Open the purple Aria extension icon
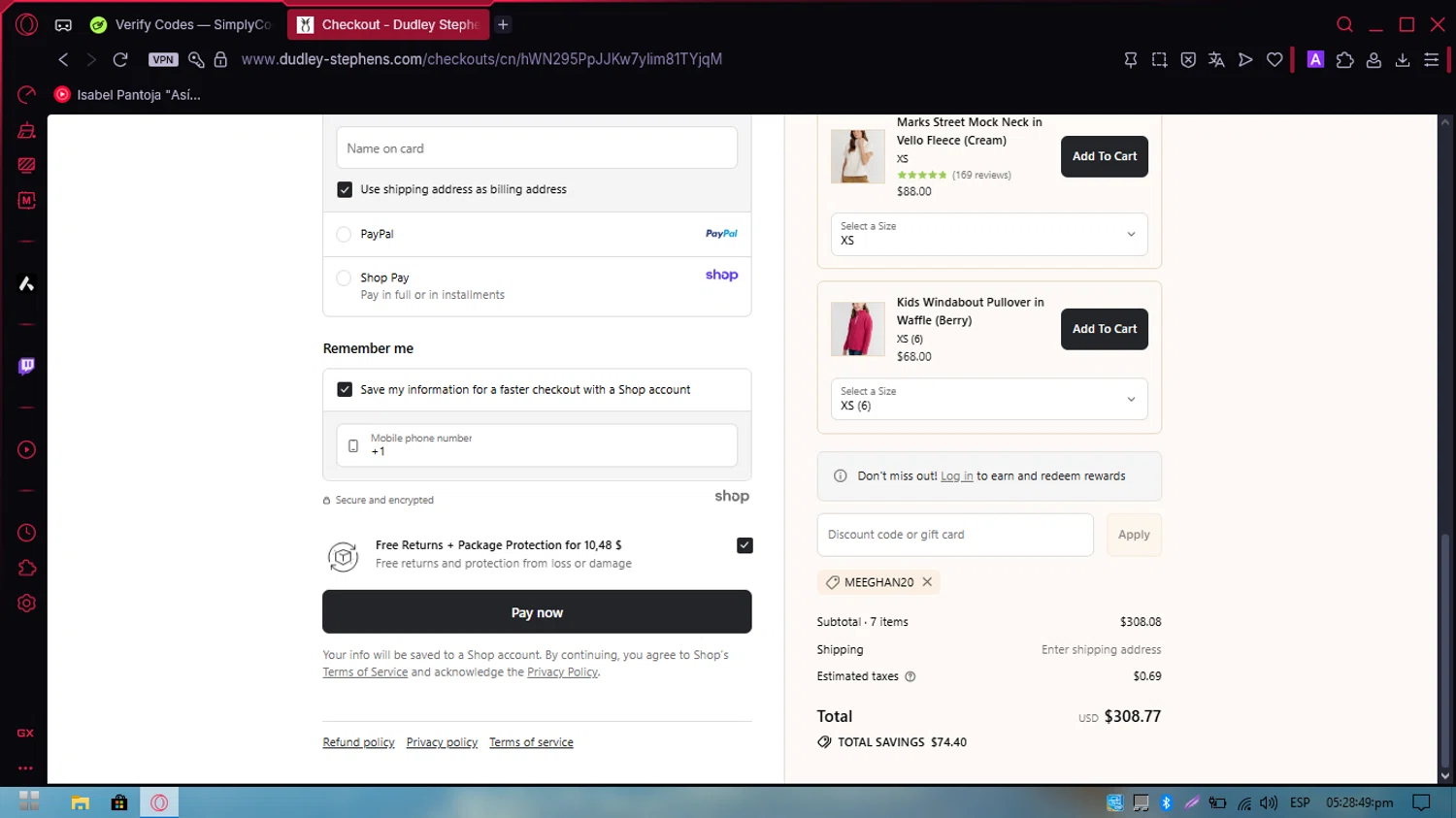The height and width of the screenshot is (818, 1456). (x=1315, y=59)
